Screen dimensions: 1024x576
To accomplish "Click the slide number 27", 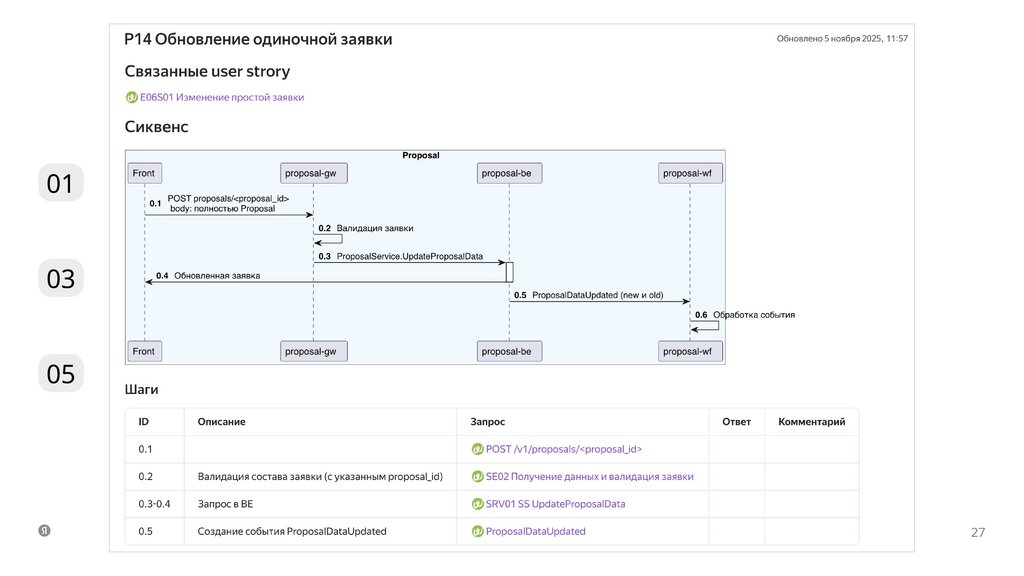I will click(x=978, y=533).
